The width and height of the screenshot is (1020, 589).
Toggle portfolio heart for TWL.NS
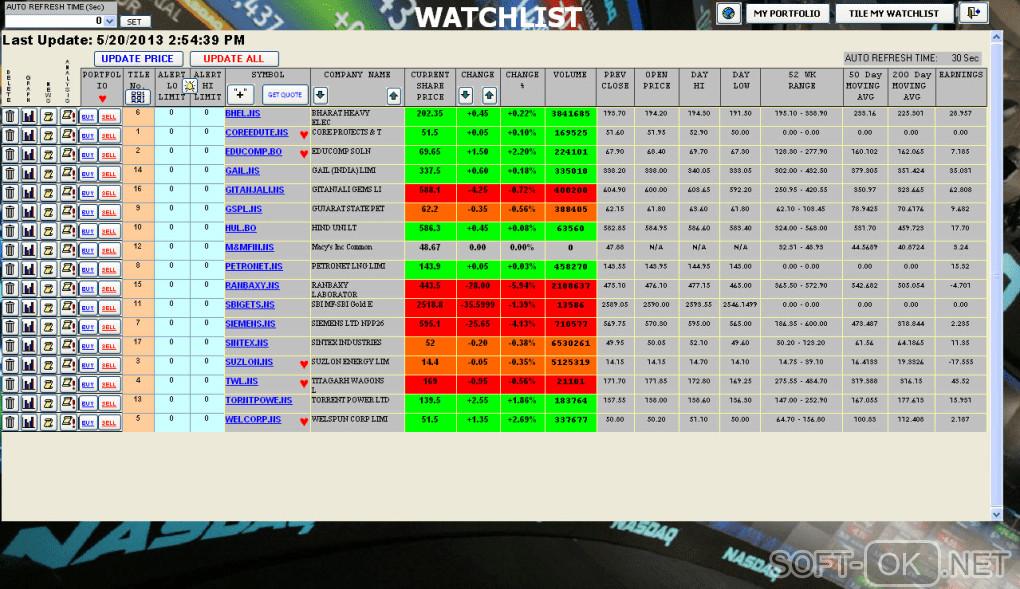tap(303, 384)
